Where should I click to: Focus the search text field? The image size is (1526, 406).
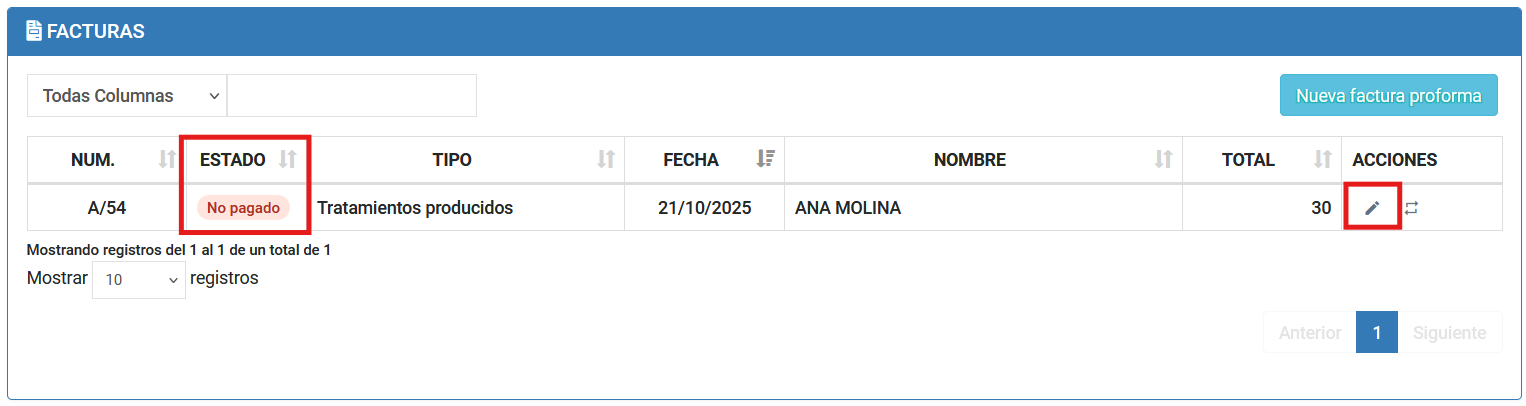tap(352, 96)
